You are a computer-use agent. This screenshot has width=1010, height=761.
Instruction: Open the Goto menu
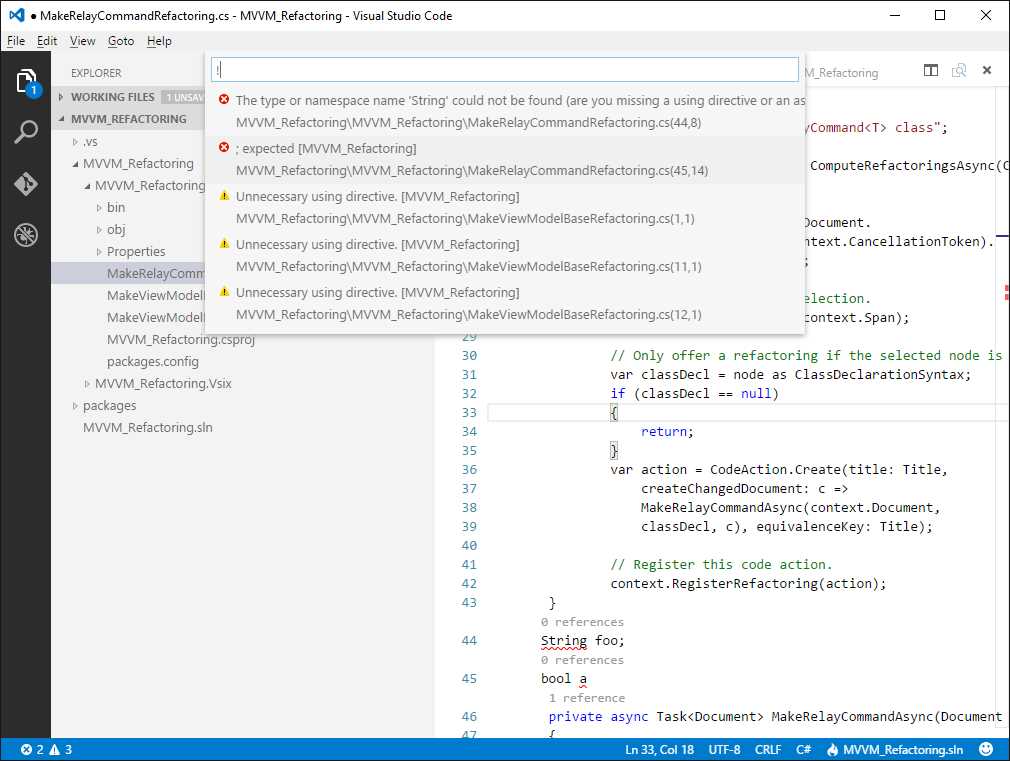(x=120, y=41)
